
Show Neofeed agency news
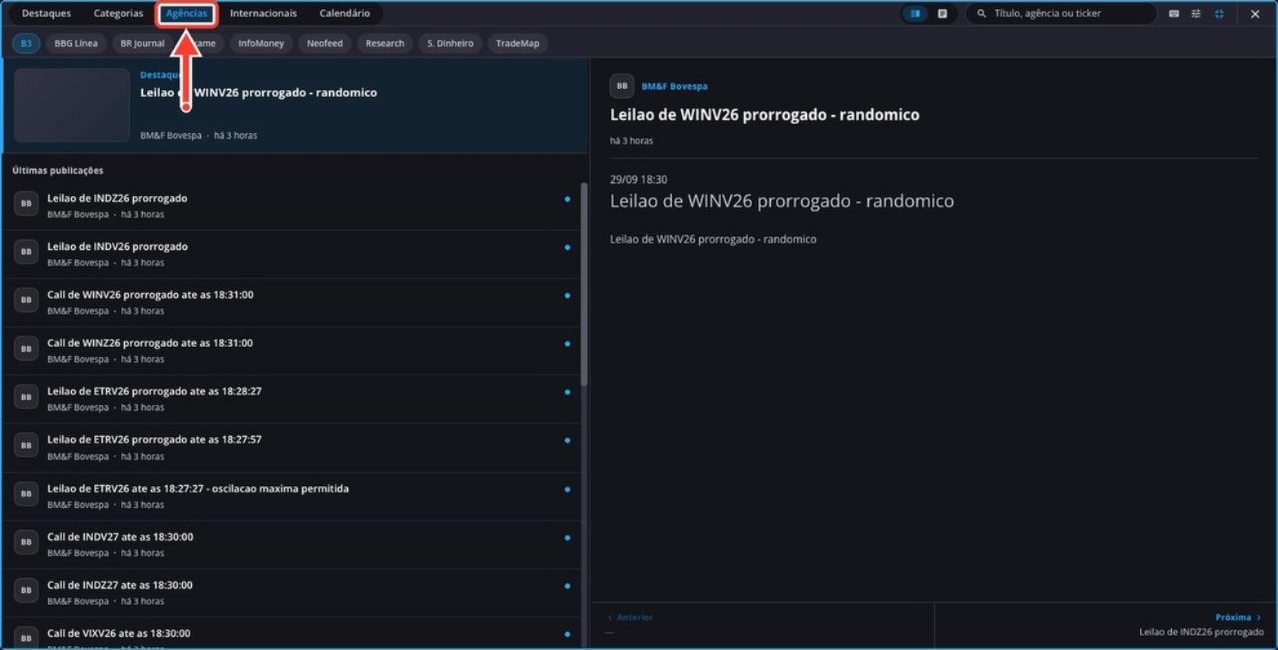click(x=324, y=43)
